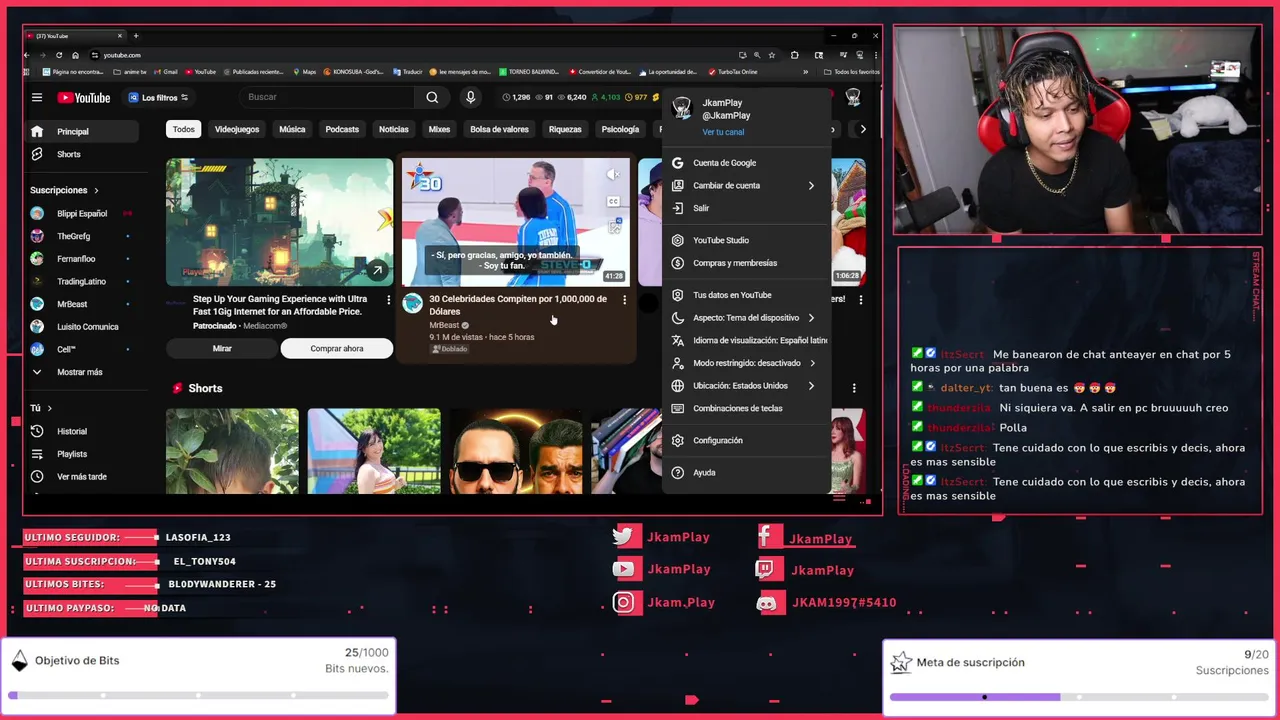Image resolution: width=1280 pixels, height=720 pixels.
Task: Click the Facebook icon in overlay
Action: [767, 537]
